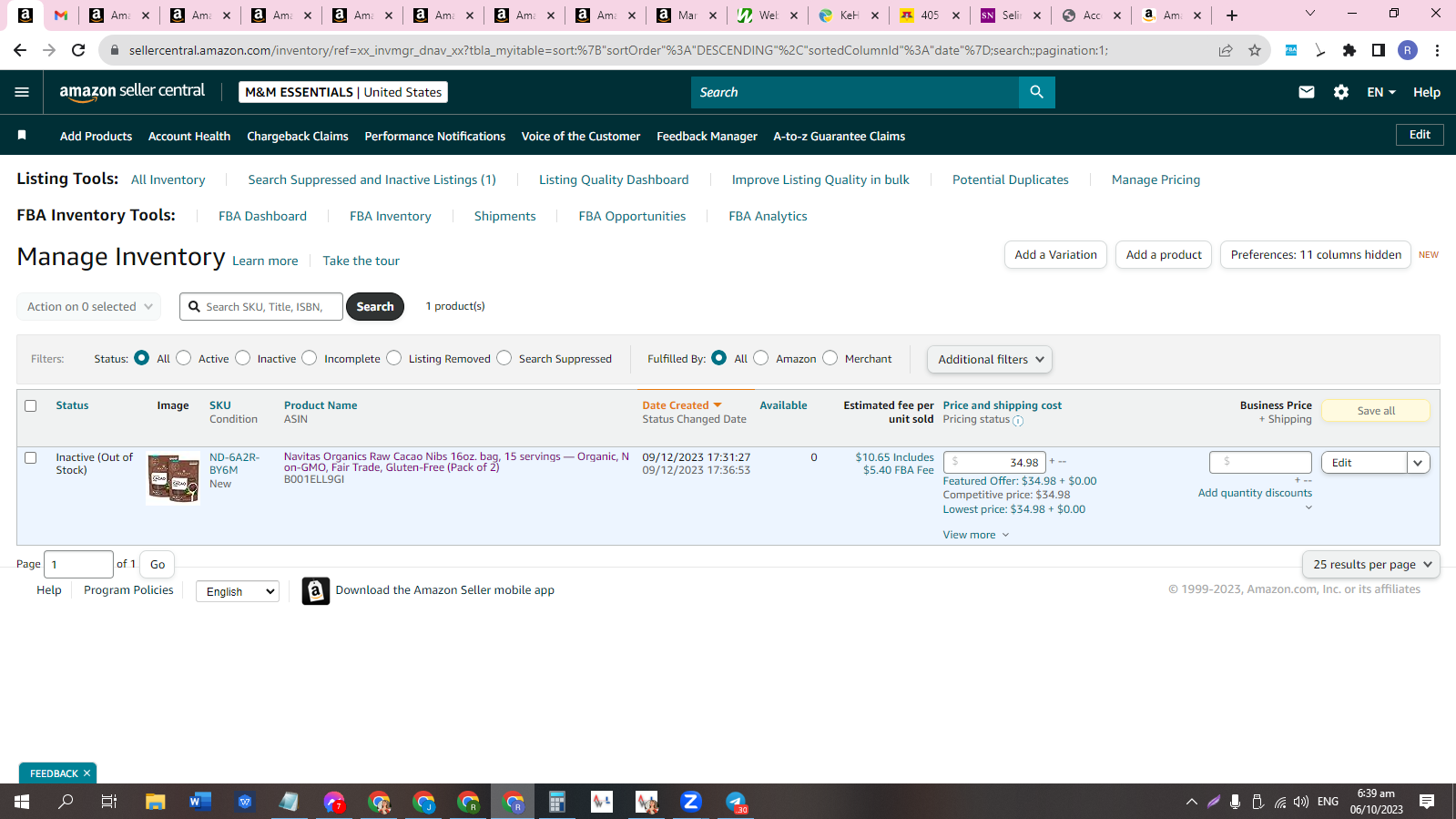
Task: Click the Amazon Seller mobile app icon
Action: pyautogui.click(x=315, y=591)
